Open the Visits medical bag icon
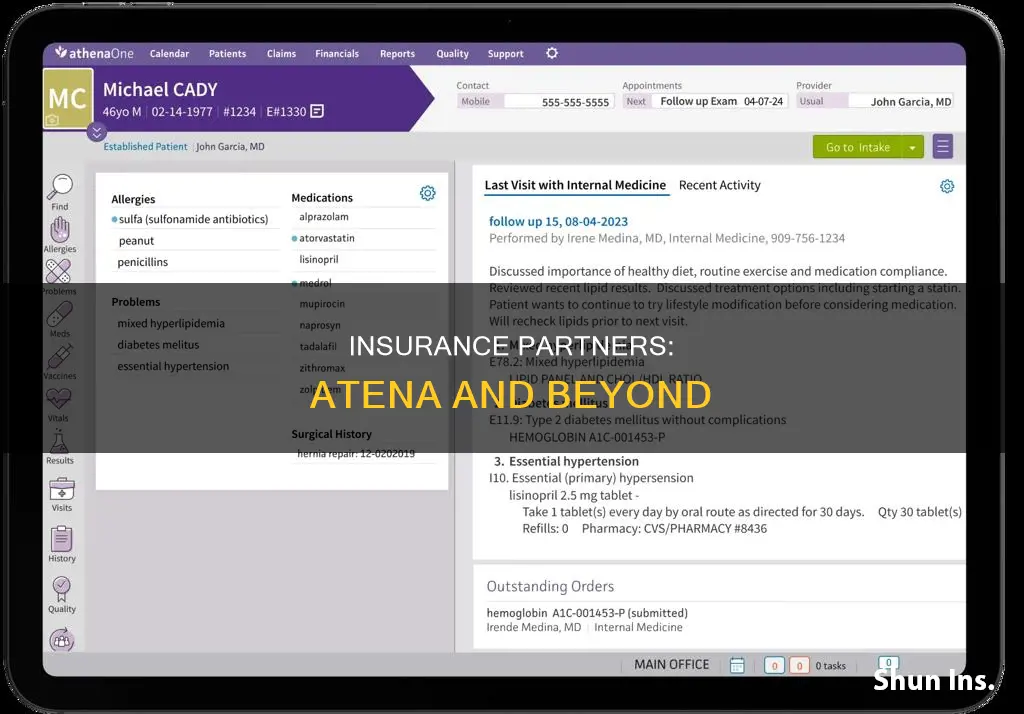Image resolution: width=1024 pixels, height=714 pixels. pos(62,489)
